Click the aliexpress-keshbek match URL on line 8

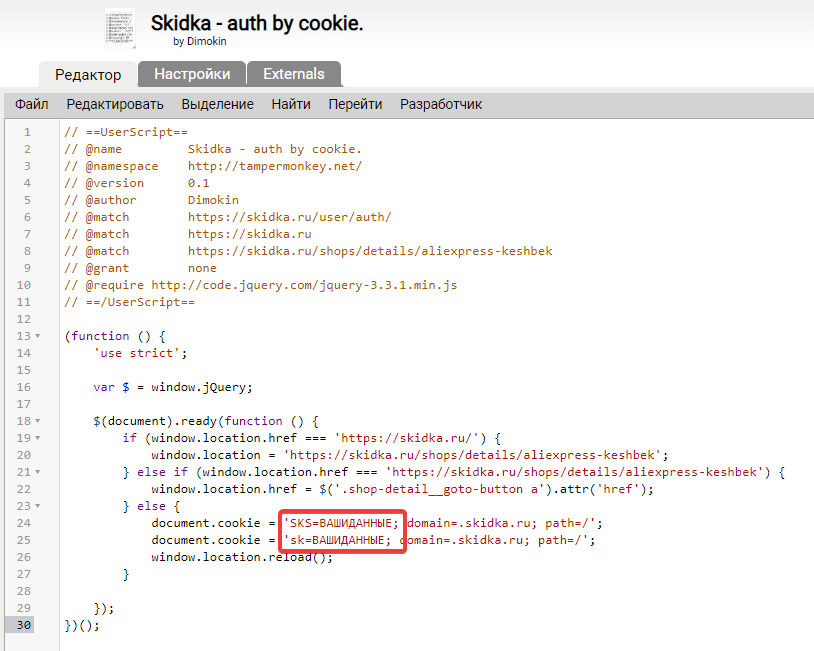(370, 251)
